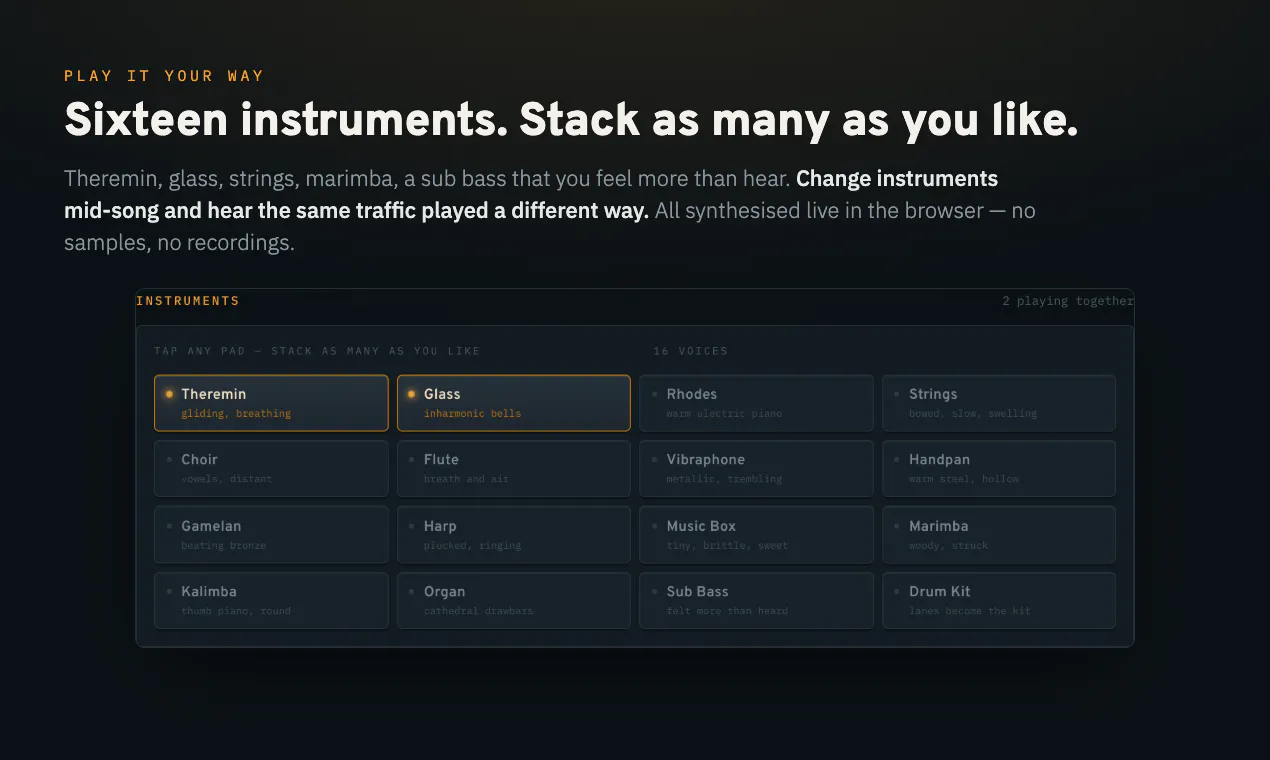
Task: Select the Flute pad
Action: [514, 469]
